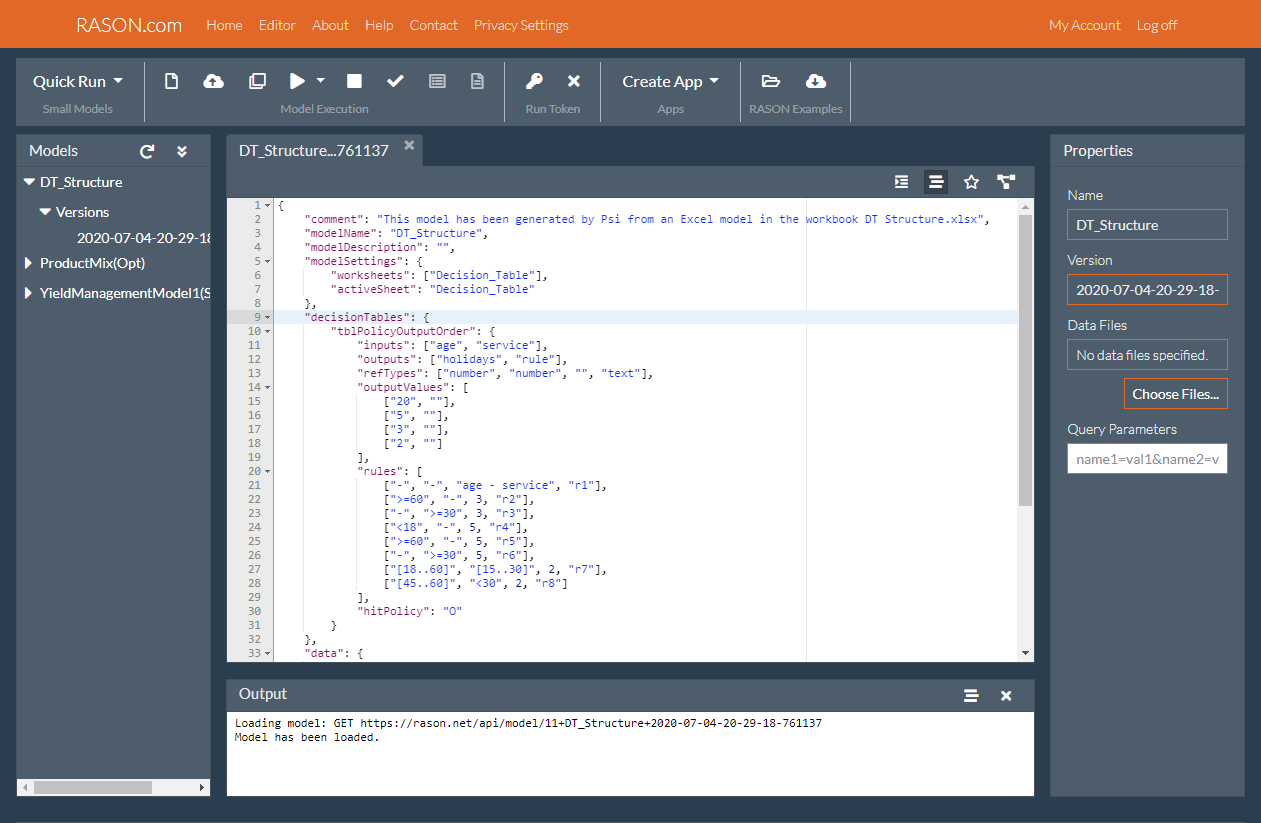Toggle the highlighted align-lines editor button

(936, 182)
